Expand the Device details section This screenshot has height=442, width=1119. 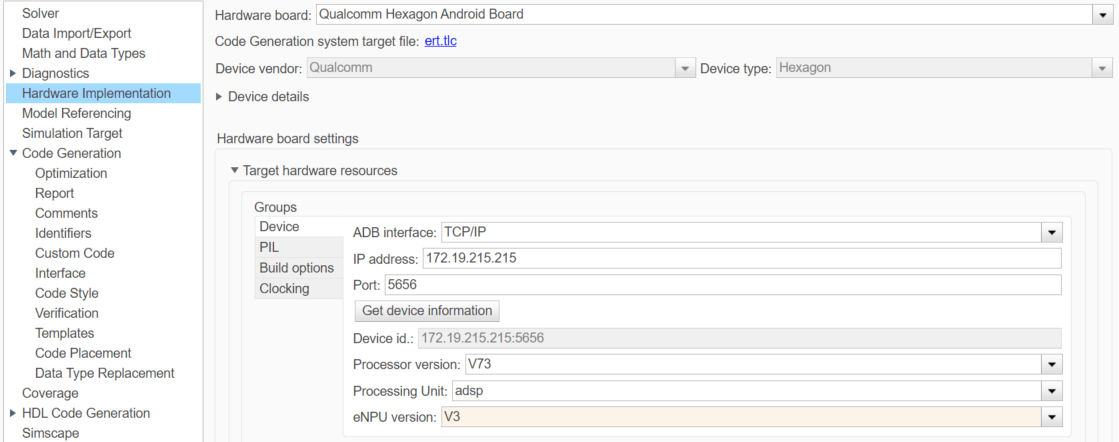click(x=221, y=97)
